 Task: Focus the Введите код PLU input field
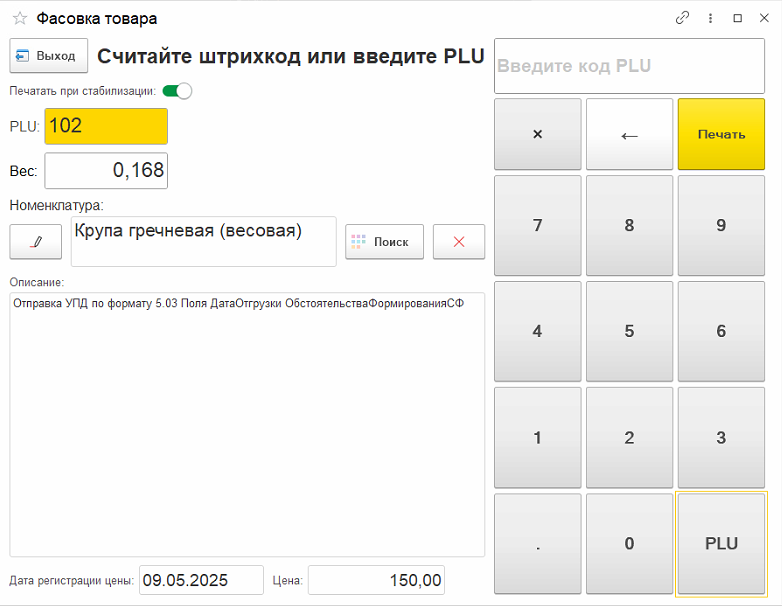[x=629, y=66]
